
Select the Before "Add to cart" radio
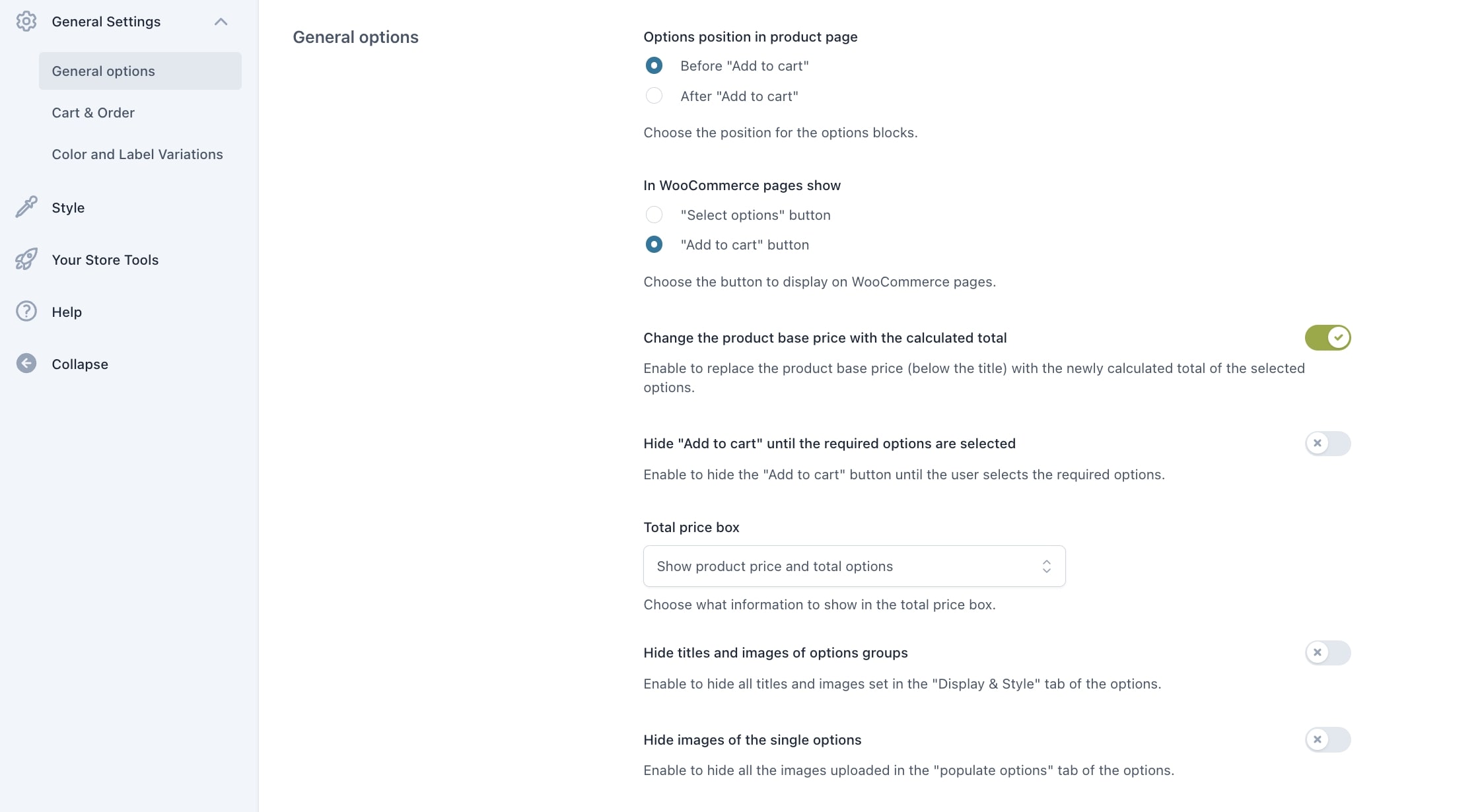coord(654,65)
